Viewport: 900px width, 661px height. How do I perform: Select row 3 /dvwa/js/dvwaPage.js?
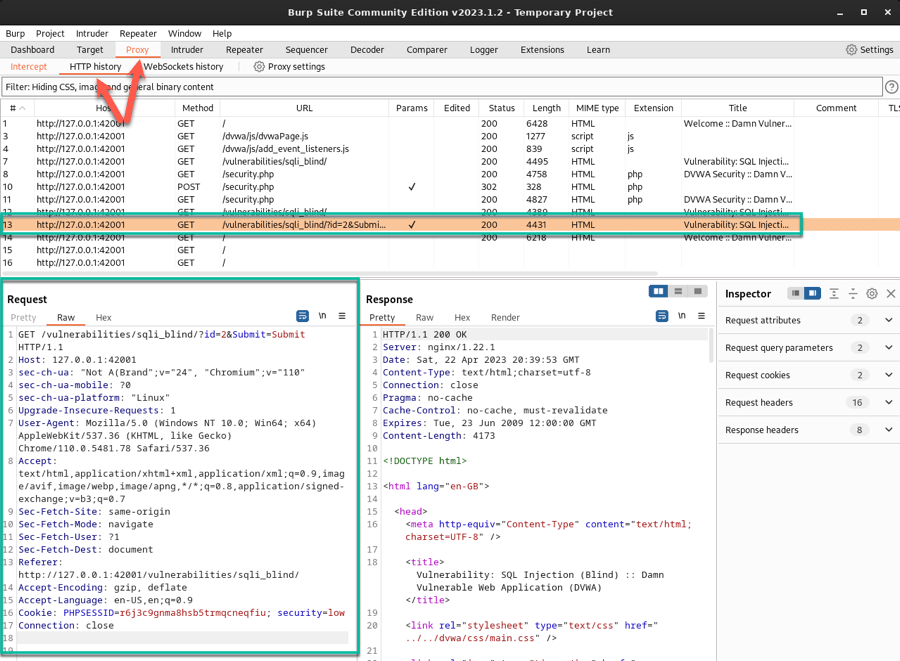[450, 137]
